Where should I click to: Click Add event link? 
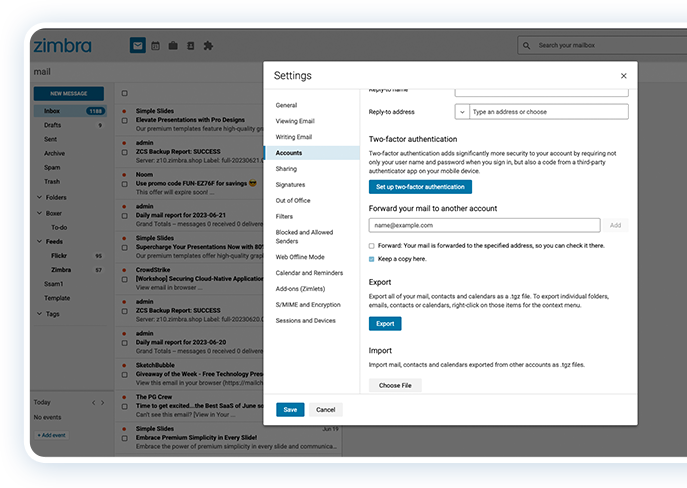pyautogui.click(x=52, y=435)
